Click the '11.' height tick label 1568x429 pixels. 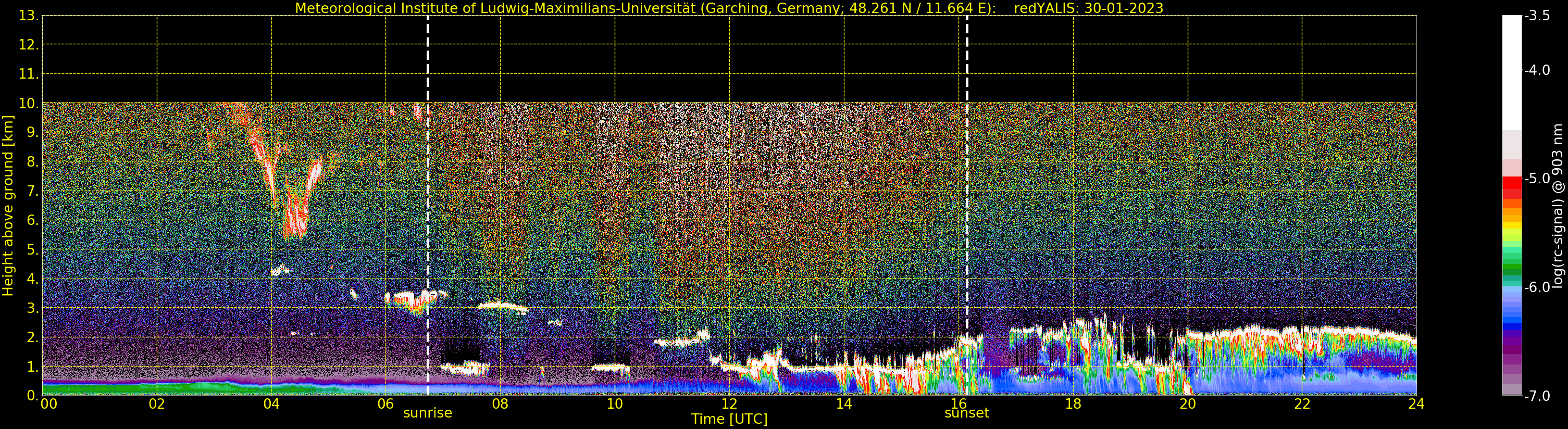click(29, 74)
